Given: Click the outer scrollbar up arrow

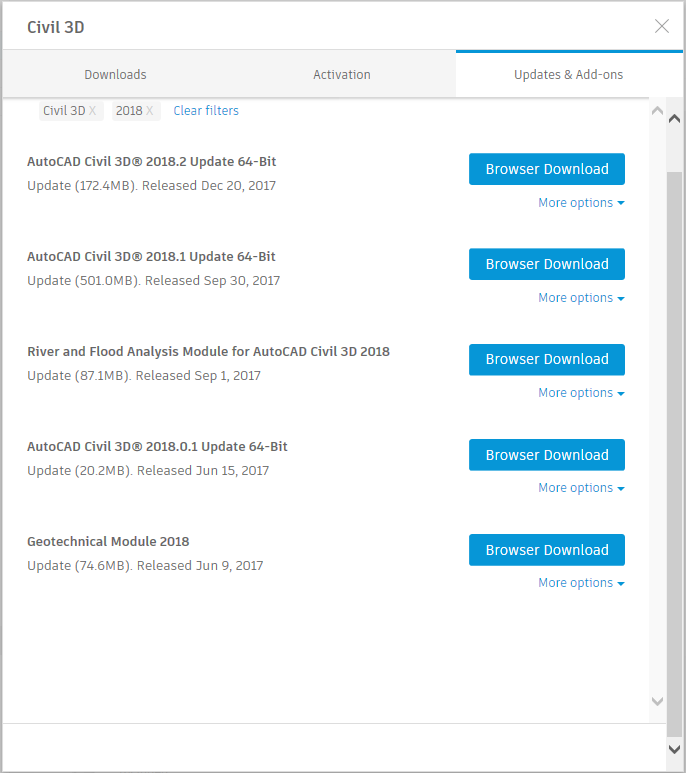Looking at the screenshot, I should click(x=674, y=118).
